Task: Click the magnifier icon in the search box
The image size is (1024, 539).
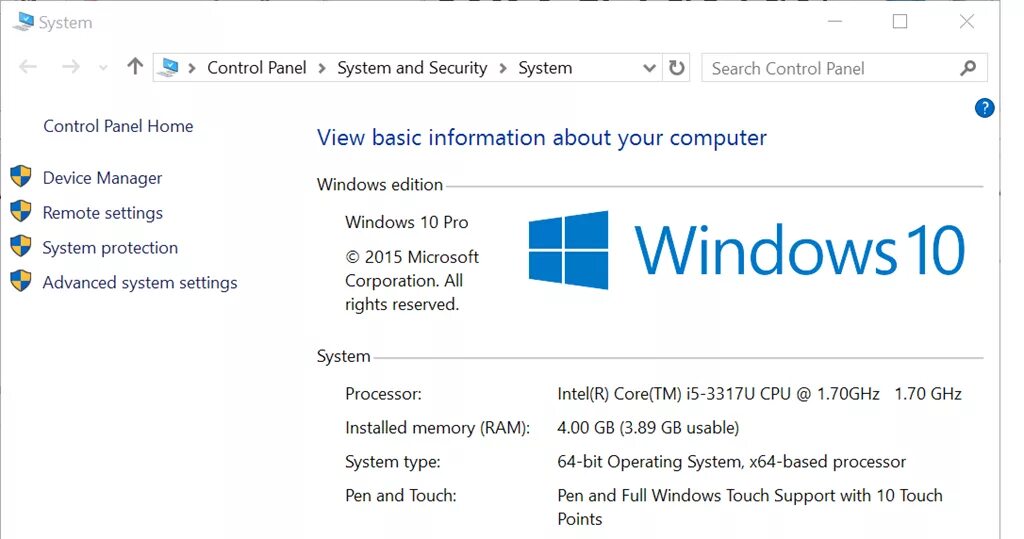Action: coord(967,68)
